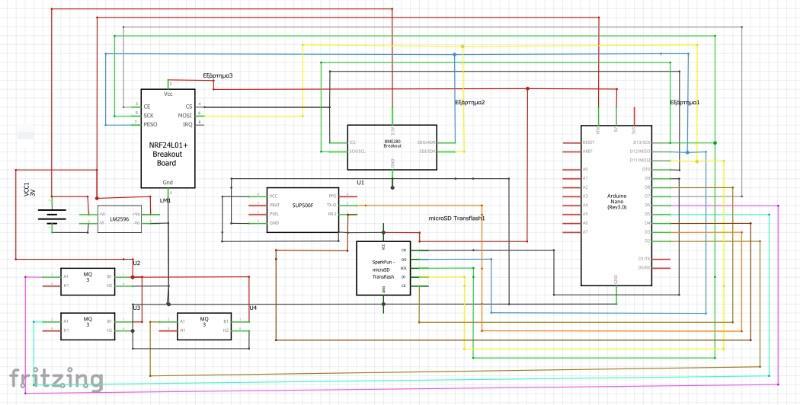800x405 pixels.
Task: Click the 'microSD Transflash1' label
Action: click(456, 218)
